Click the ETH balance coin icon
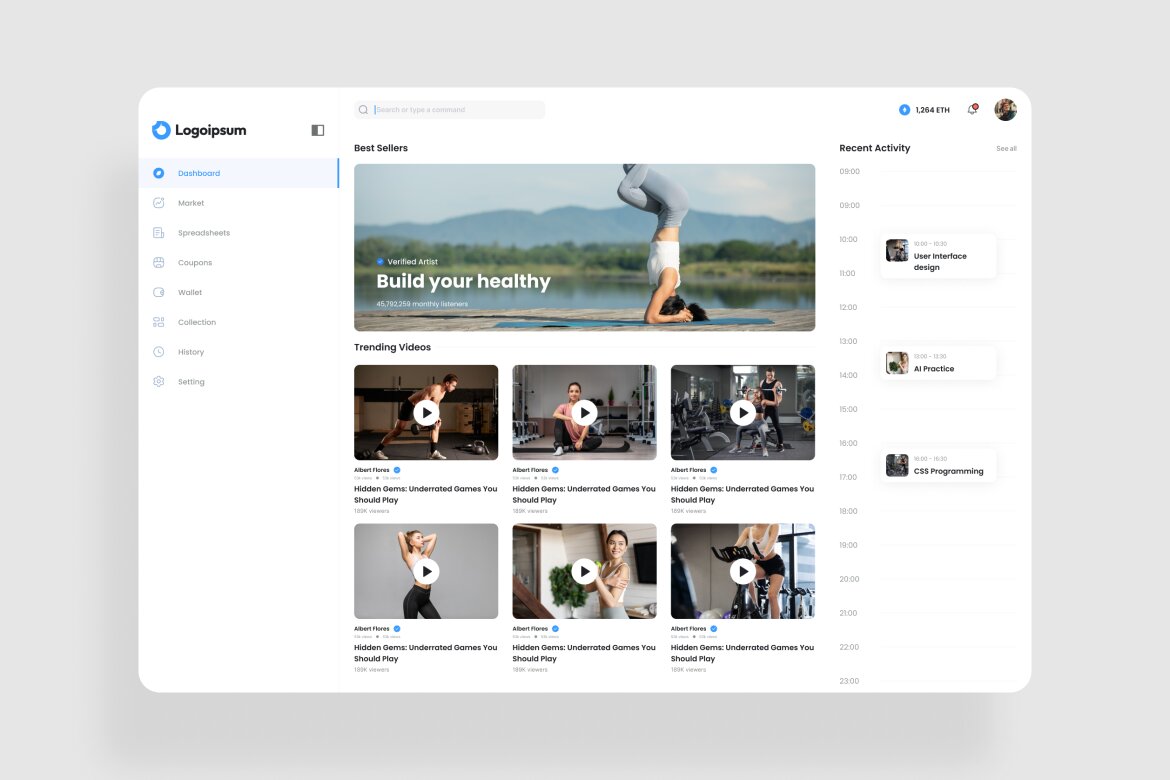1170x780 pixels. tap(905, 109)
